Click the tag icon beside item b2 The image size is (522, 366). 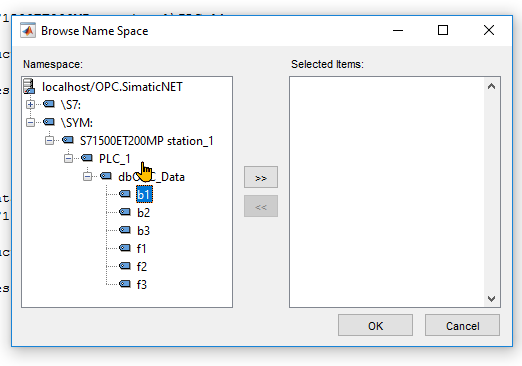tap(125, 212)
